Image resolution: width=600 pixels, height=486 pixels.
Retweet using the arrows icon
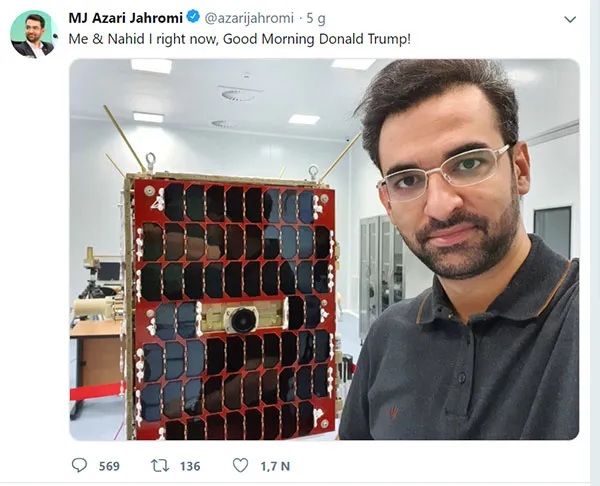tap(160, 466)
